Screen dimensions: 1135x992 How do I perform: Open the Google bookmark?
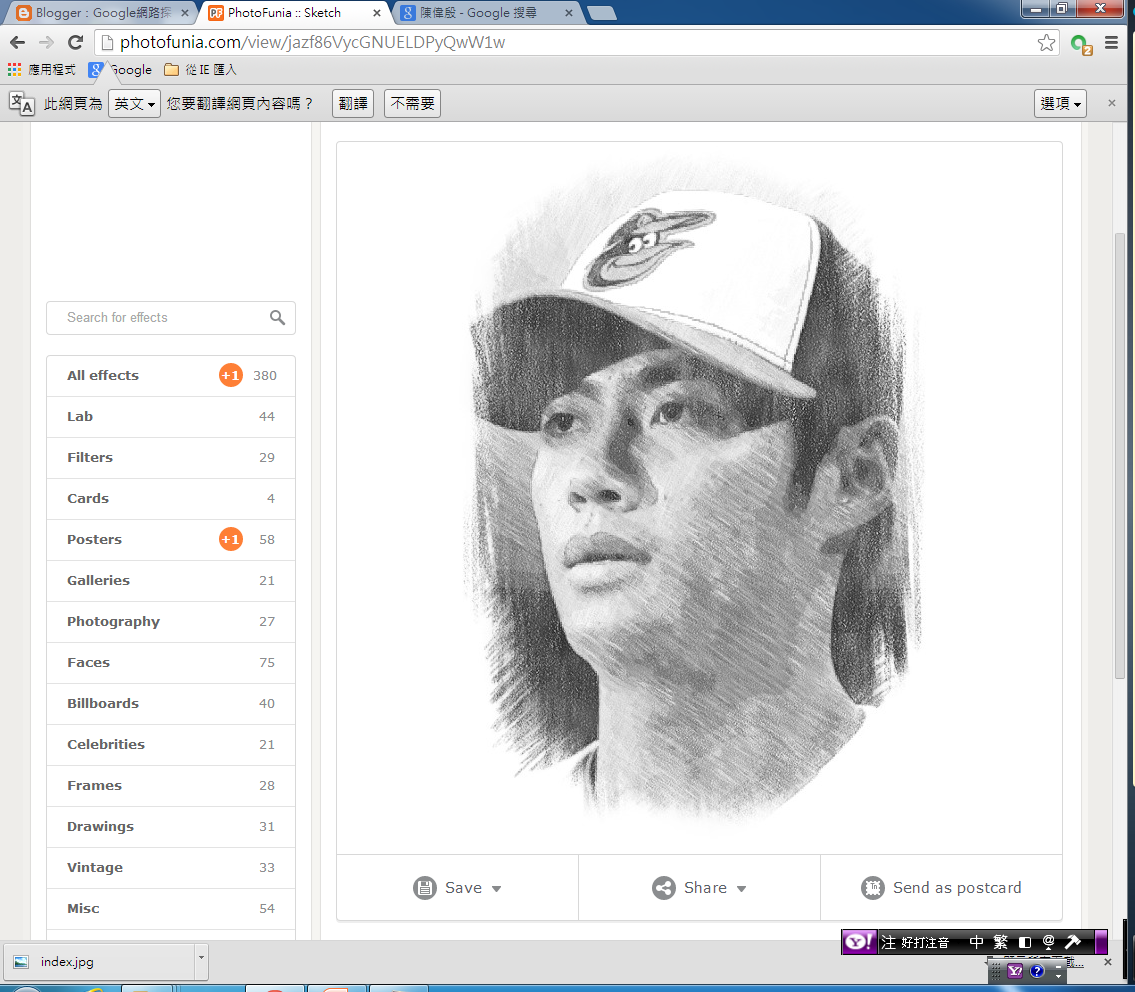tap(120, 70)
